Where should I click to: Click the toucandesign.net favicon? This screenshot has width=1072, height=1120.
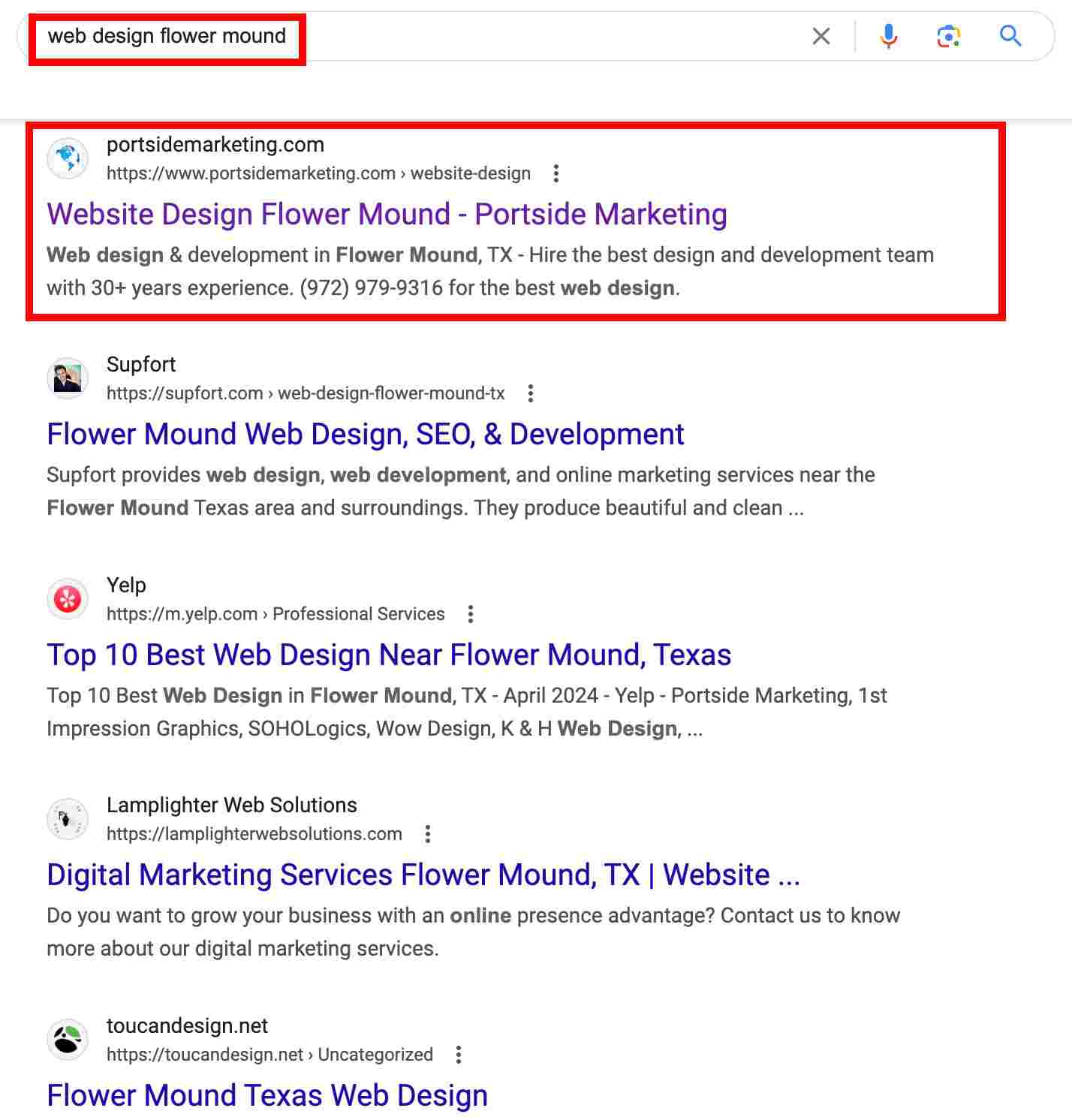pyautogui.click(x=67, y=1039)
